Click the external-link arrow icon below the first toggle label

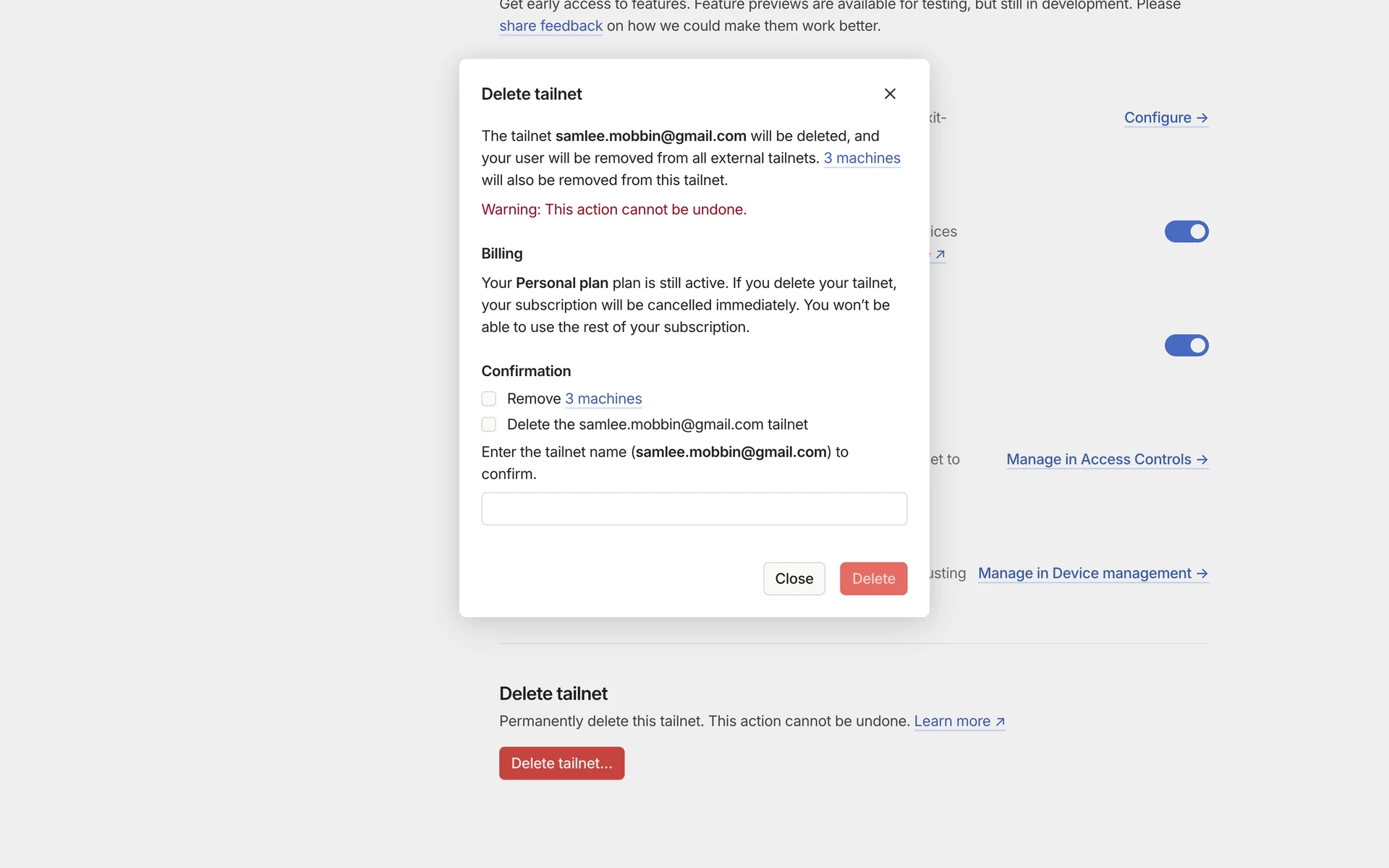tap(940, 255)
